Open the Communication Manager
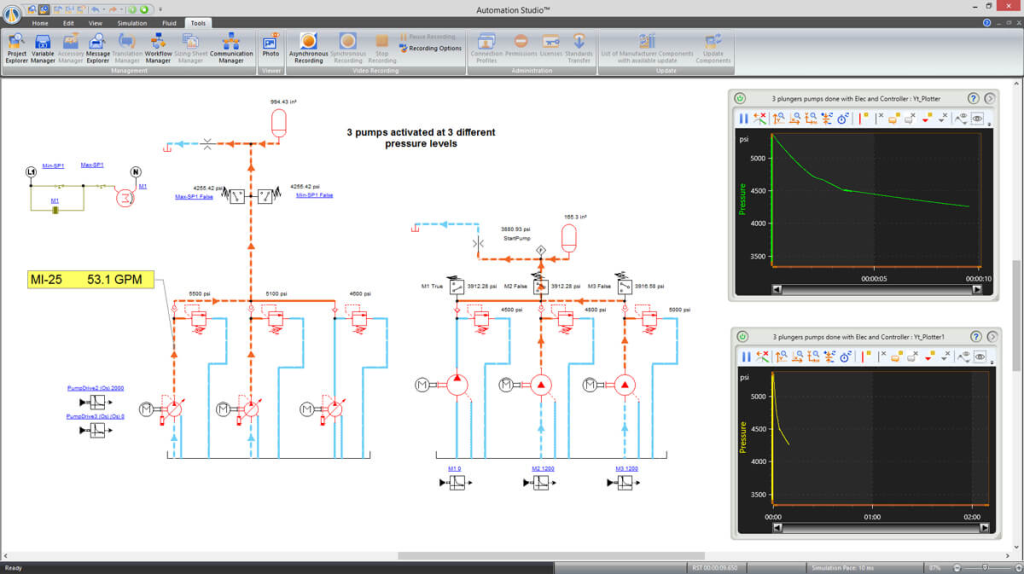Screen dimensions: 1024x574 [x=231, y=49]
